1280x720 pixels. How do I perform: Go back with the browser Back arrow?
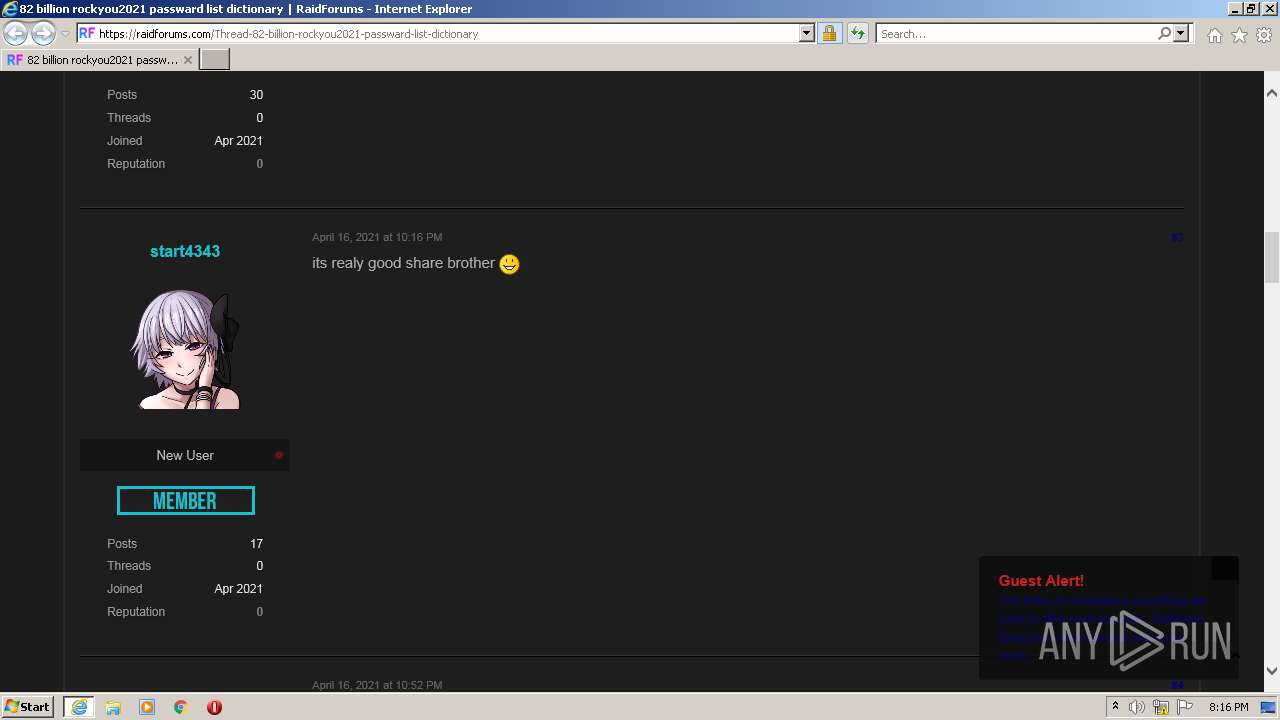pyautogui.click(x=15, y=33)
